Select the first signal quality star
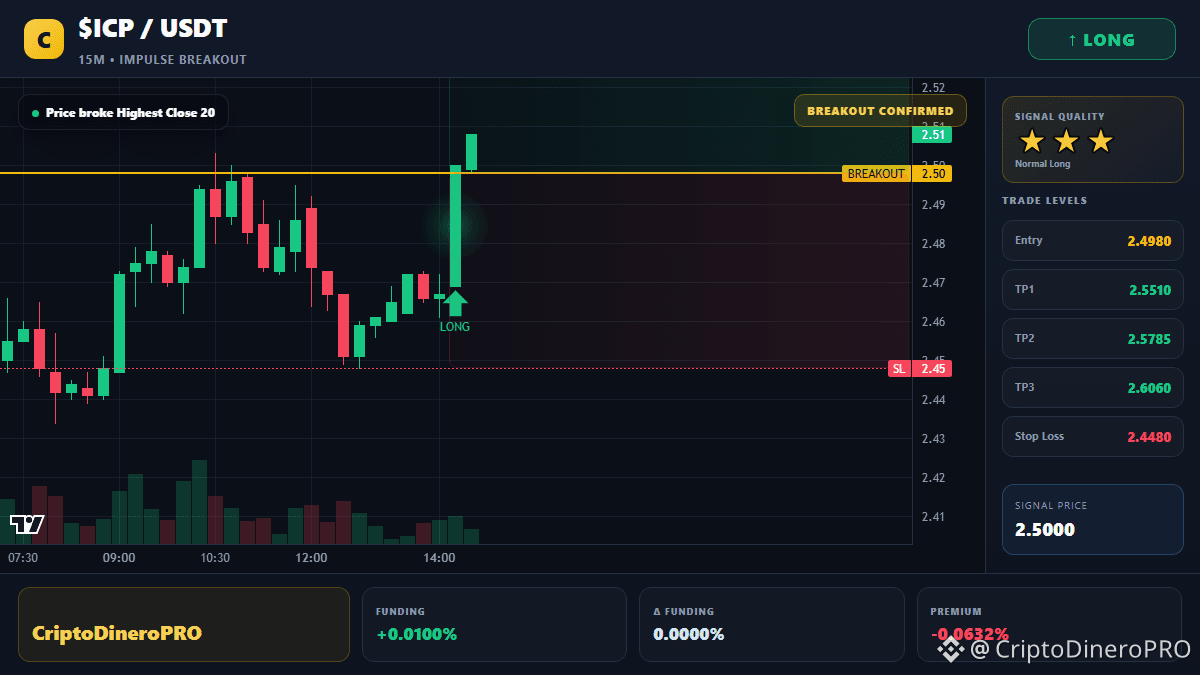 pos(1032,141)
